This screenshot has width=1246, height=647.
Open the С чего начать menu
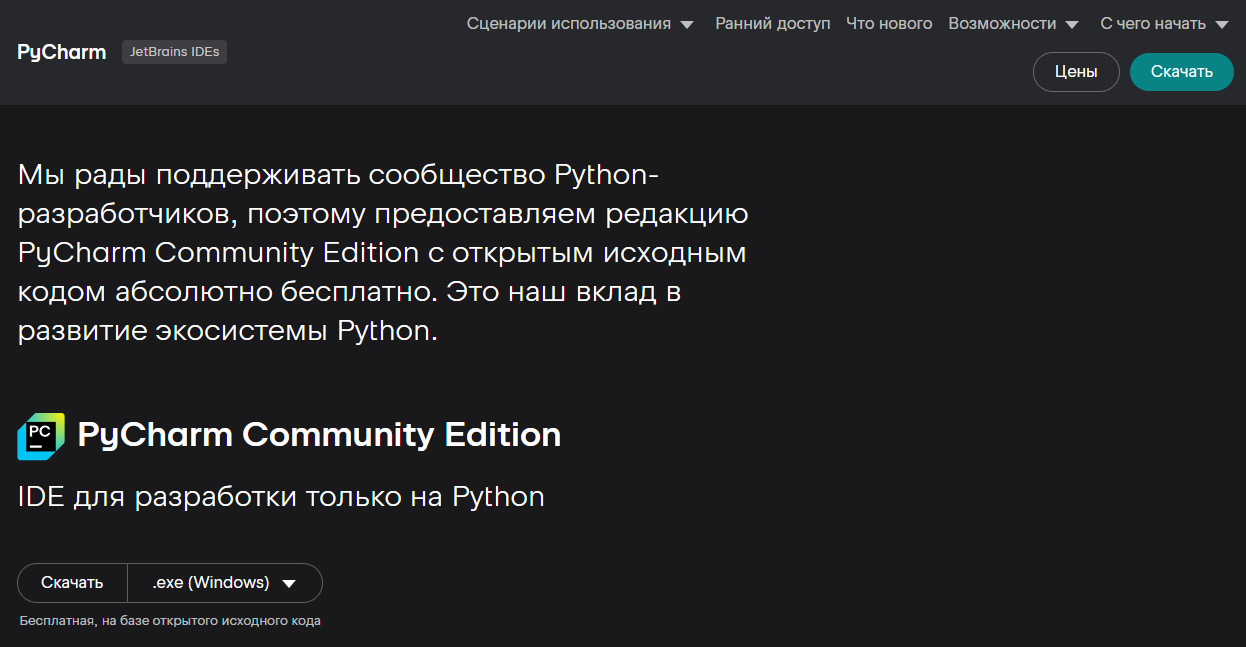[x=1164, y=24]
